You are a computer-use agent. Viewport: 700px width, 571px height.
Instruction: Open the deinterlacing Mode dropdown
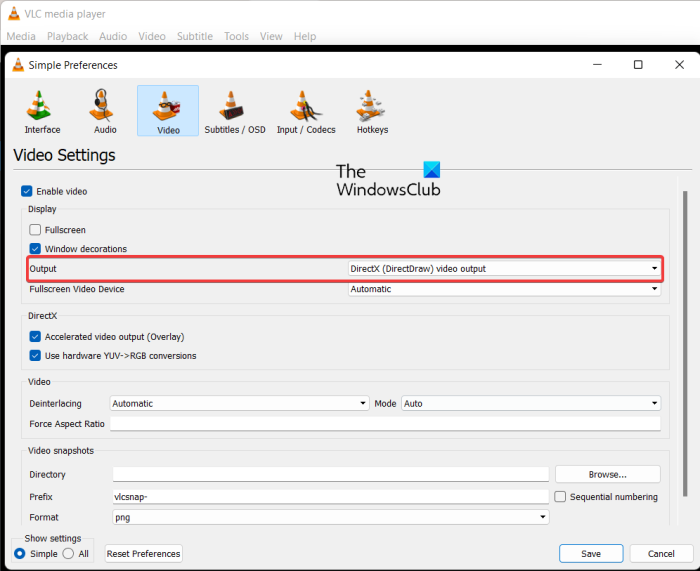(531, 404)
